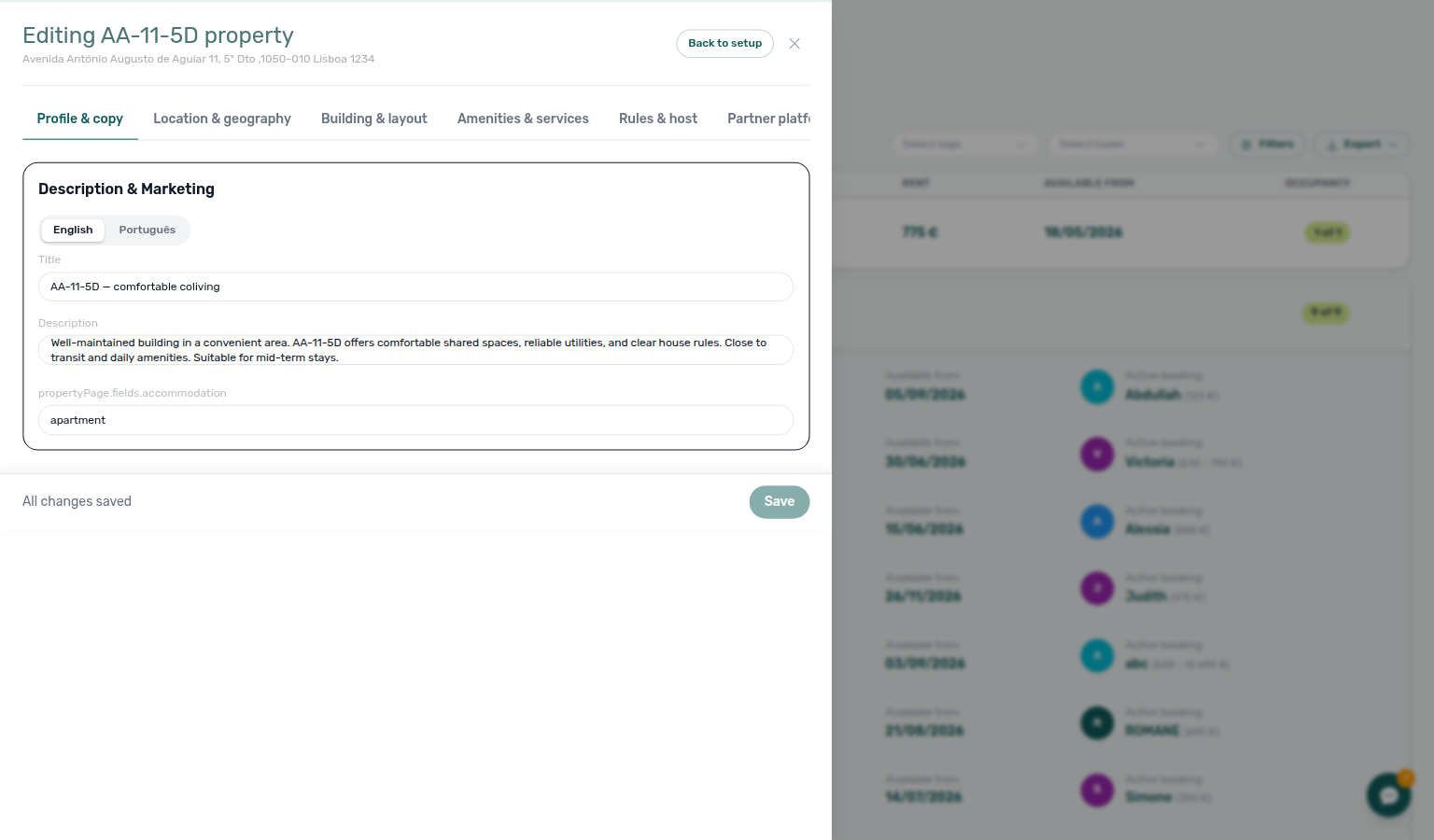Image resolution: width=1434 pixels, height=840 pixels.
Task: Click the 'All changes saved' status text
Action: tap(77, 502)
